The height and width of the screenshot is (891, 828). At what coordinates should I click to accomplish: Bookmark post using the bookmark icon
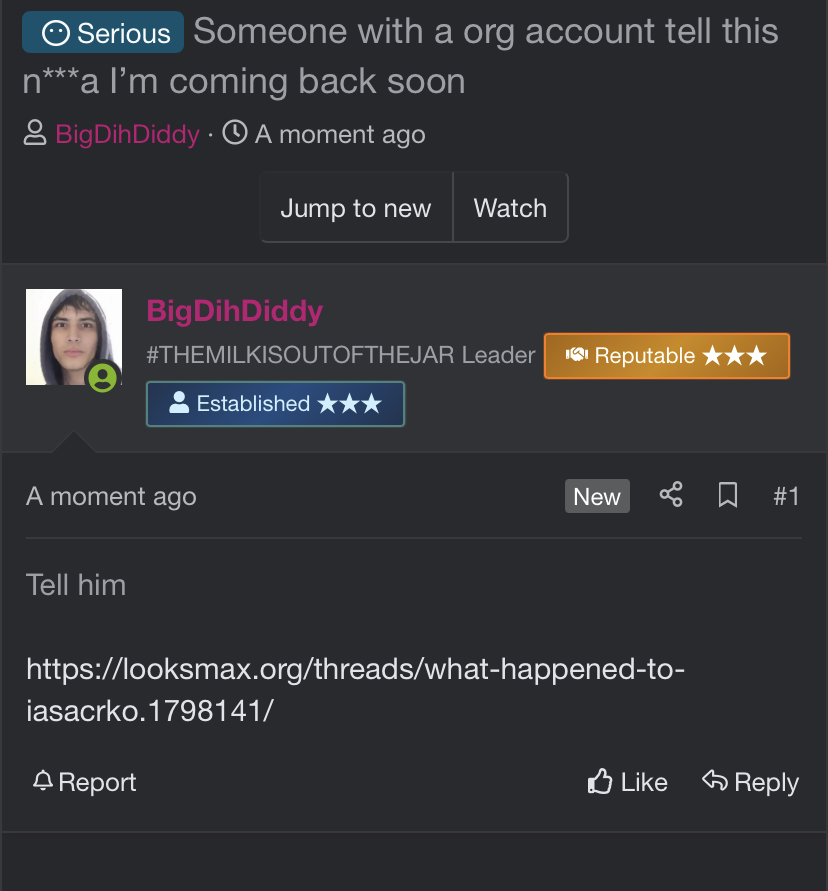727,495
